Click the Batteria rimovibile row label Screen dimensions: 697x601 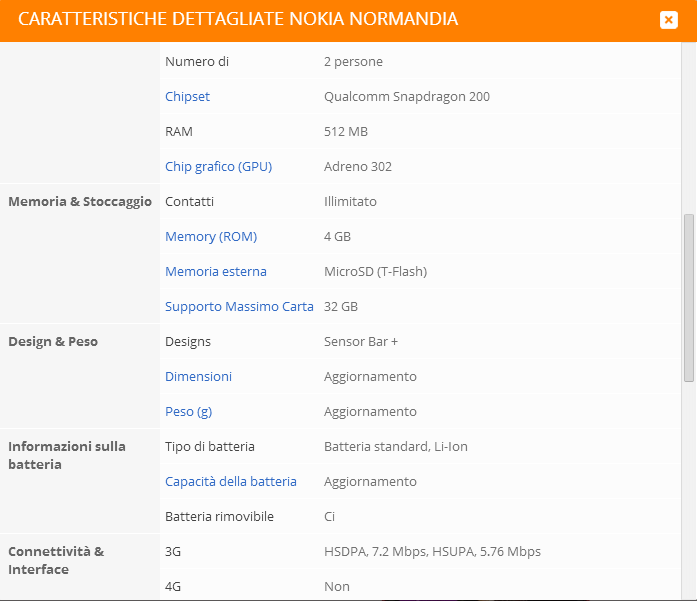(x=219, y=517)
